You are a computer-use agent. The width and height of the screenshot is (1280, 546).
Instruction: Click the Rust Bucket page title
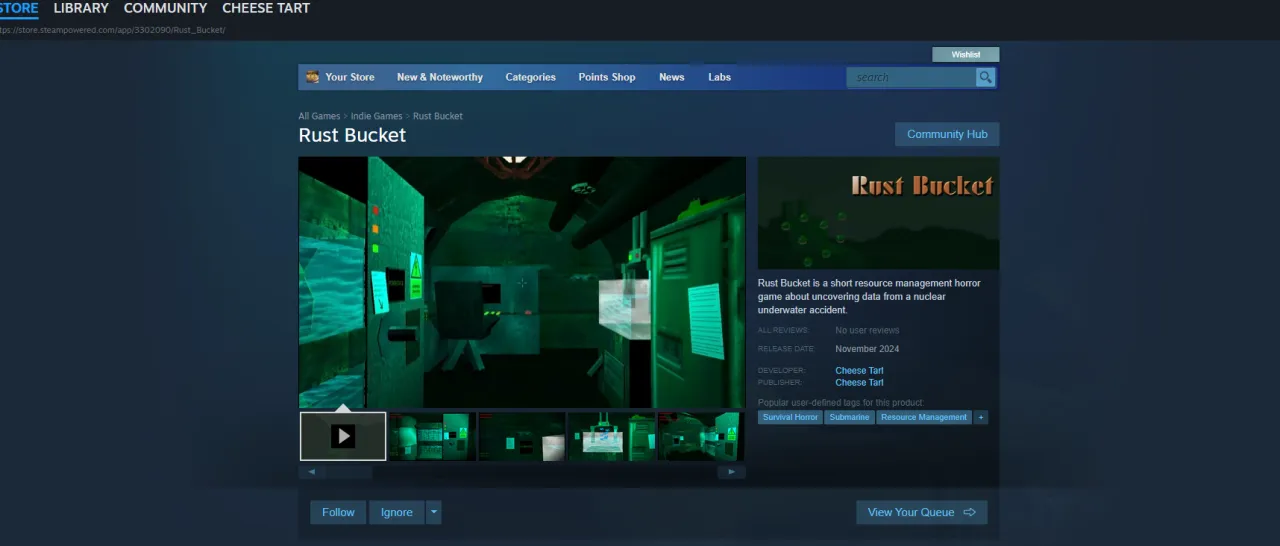point(352,135)
